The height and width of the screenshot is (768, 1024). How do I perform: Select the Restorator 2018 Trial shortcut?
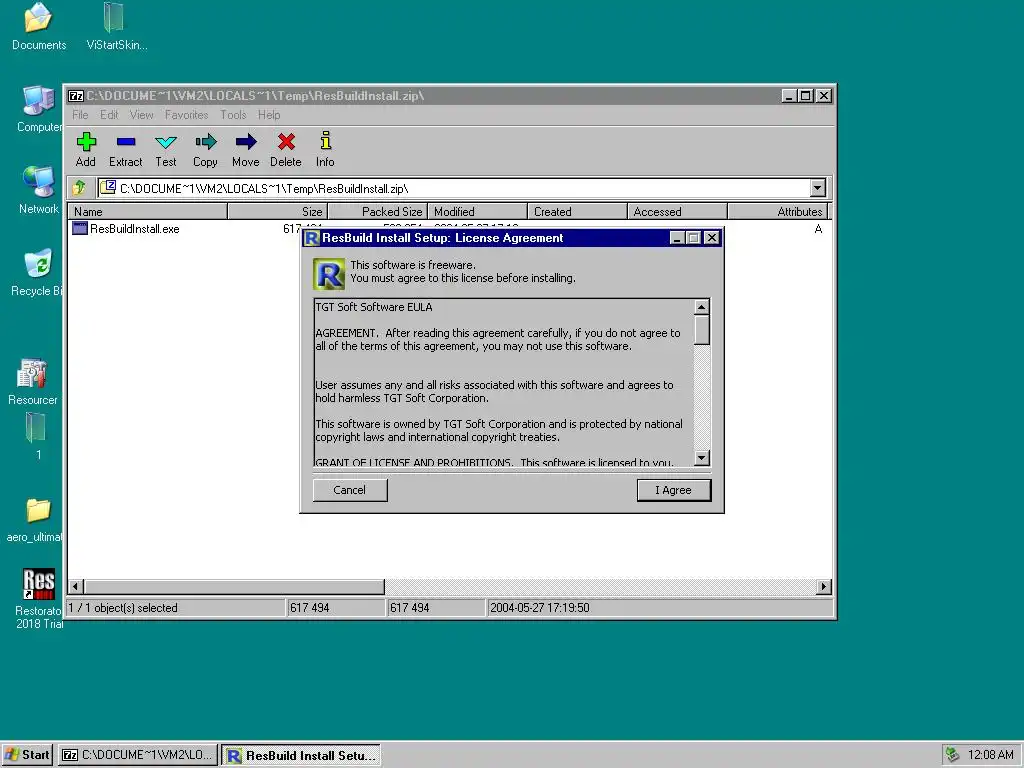click(39, 584)
